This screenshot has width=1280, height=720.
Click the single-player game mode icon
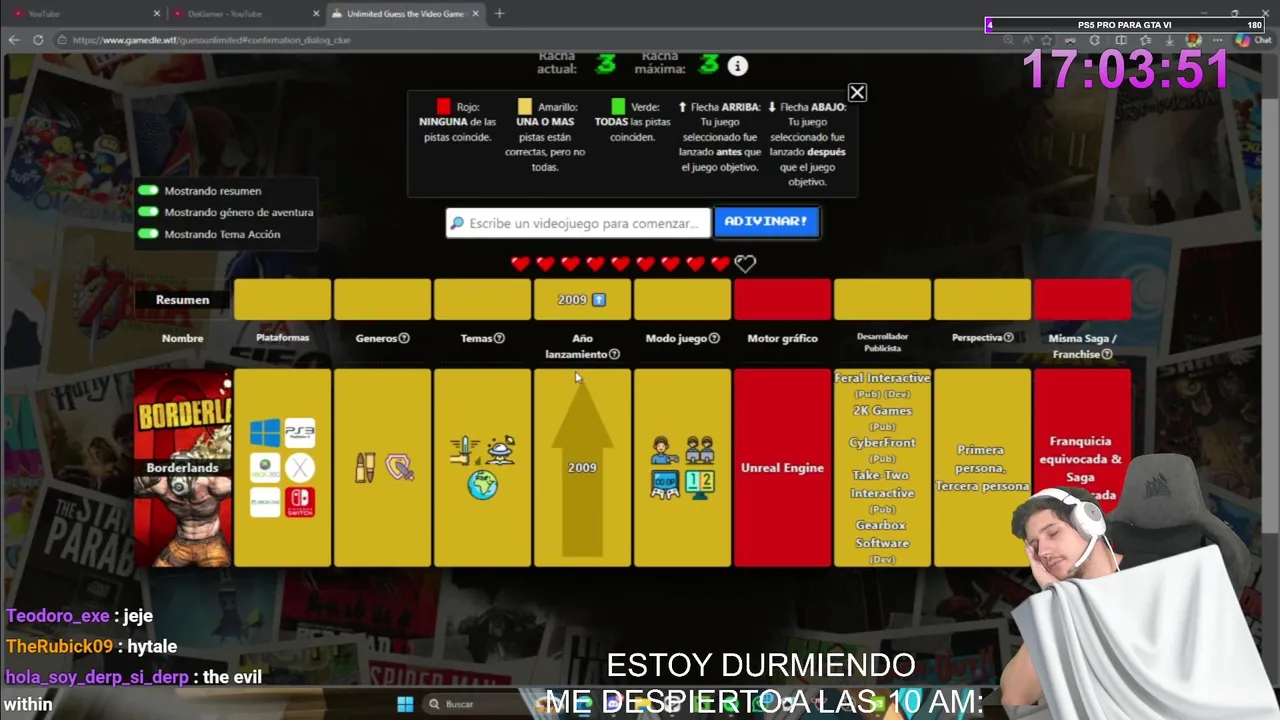click(x=665, y=451)
